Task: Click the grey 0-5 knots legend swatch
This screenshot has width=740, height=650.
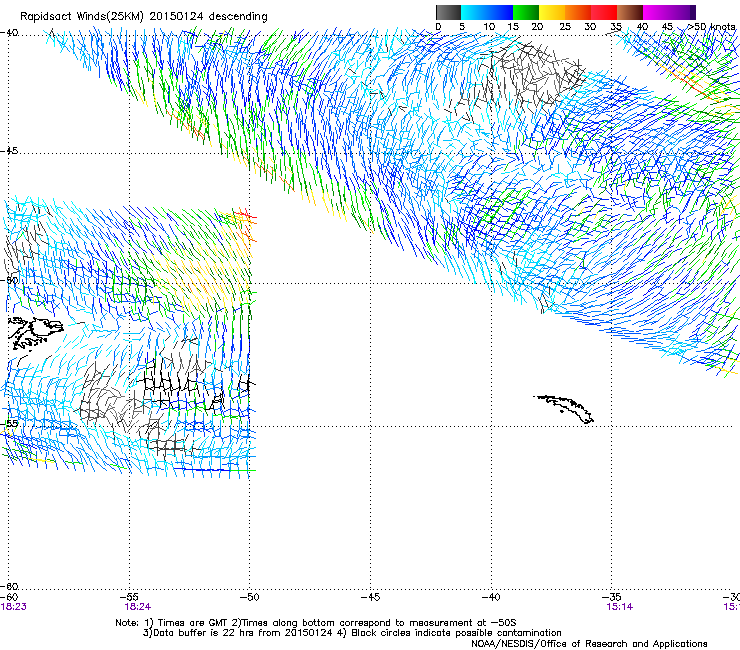Action: 448,12
